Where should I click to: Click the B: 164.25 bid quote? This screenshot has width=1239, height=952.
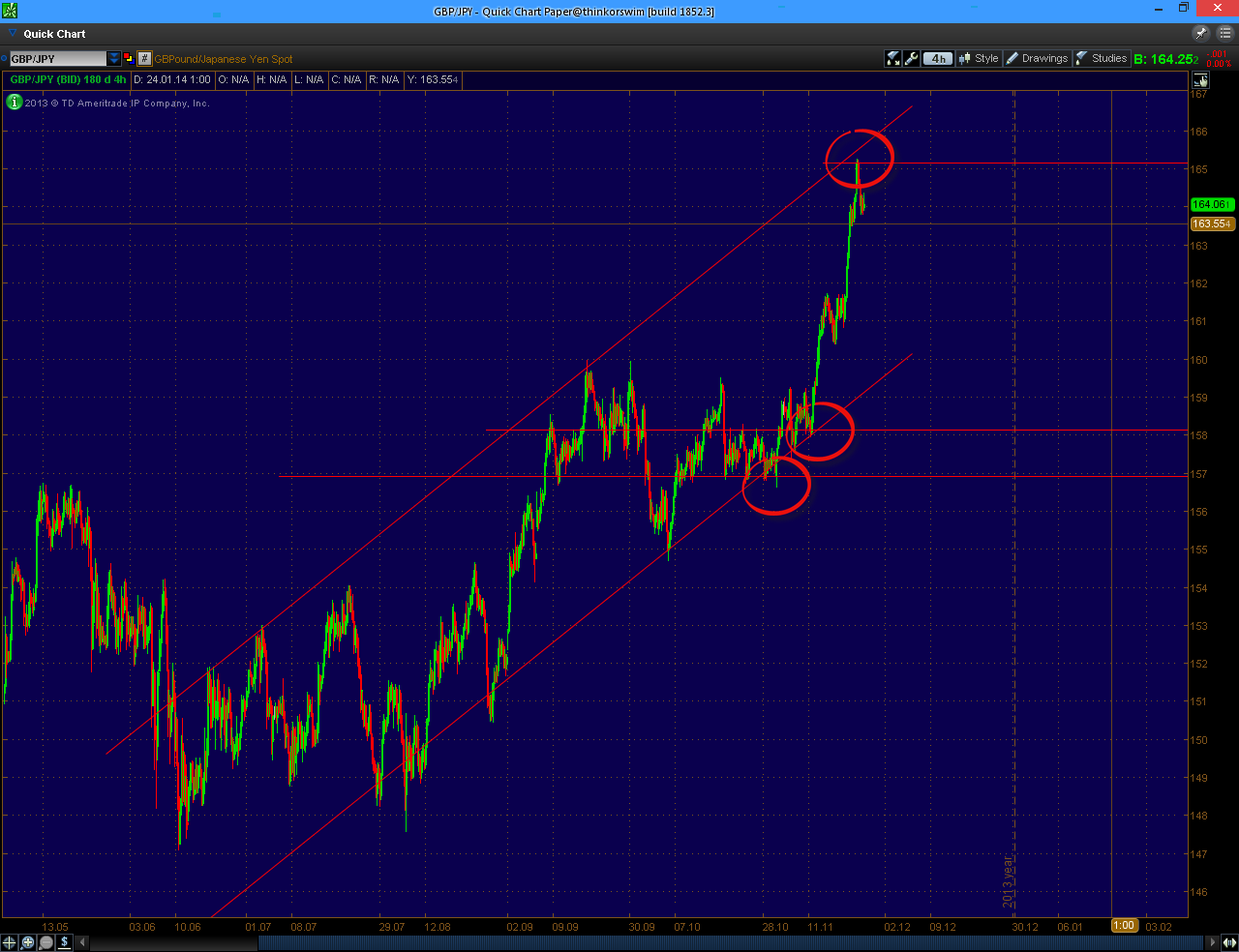[1165, 59]
